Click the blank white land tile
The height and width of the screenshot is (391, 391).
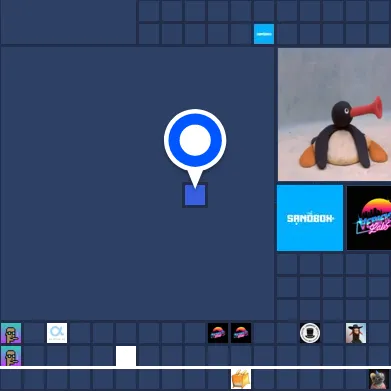126,356
